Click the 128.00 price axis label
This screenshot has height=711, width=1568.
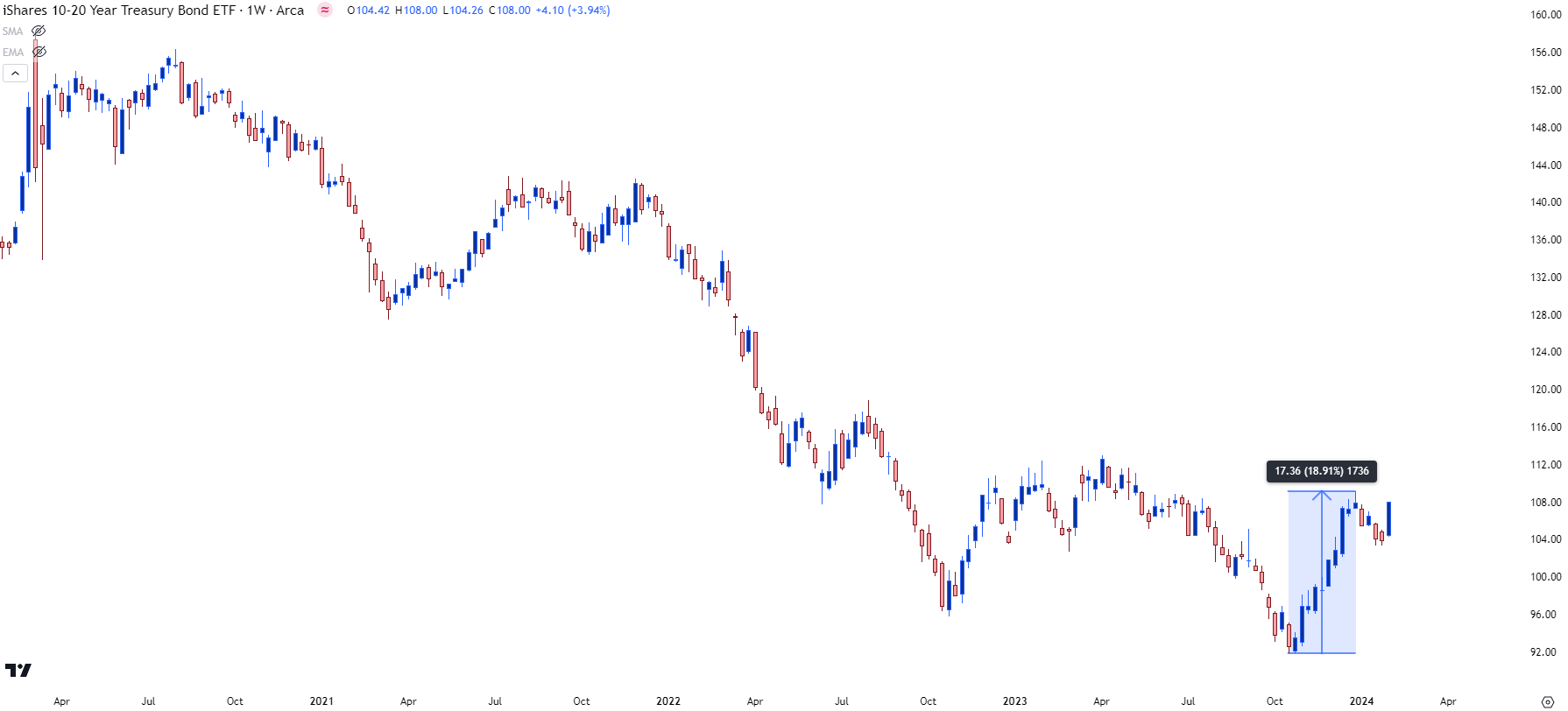coord(1545,314)
